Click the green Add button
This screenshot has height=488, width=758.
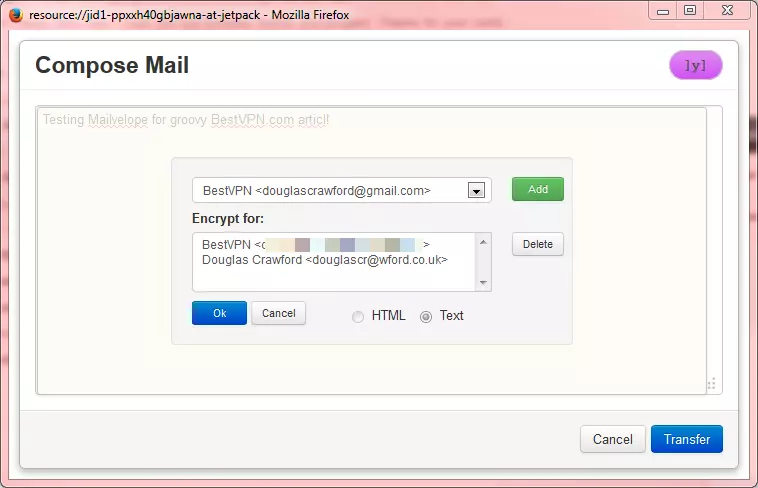point(538,189)
